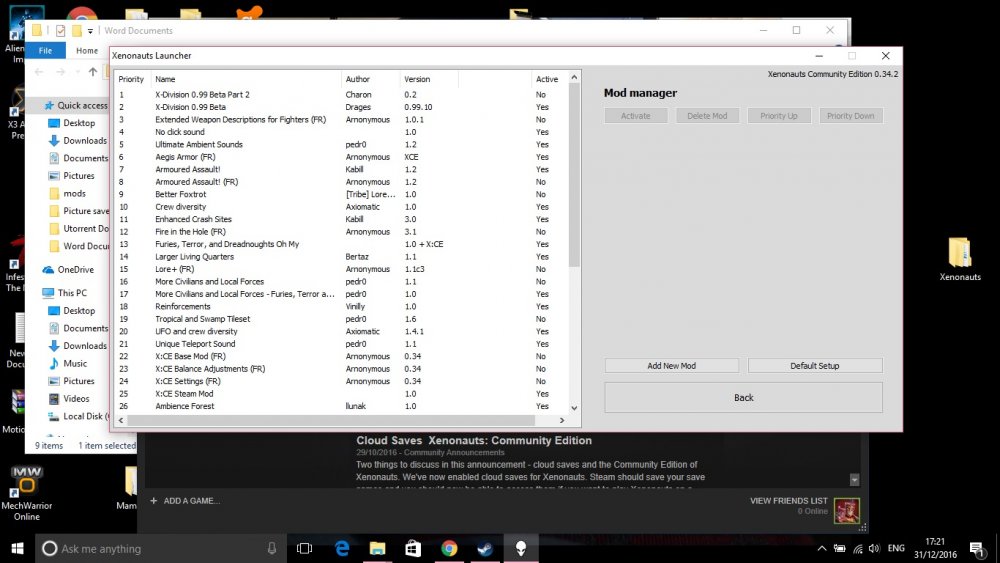Go Back from the Mod manager
Screen dimensions: 1000x563
pos(744,398)
